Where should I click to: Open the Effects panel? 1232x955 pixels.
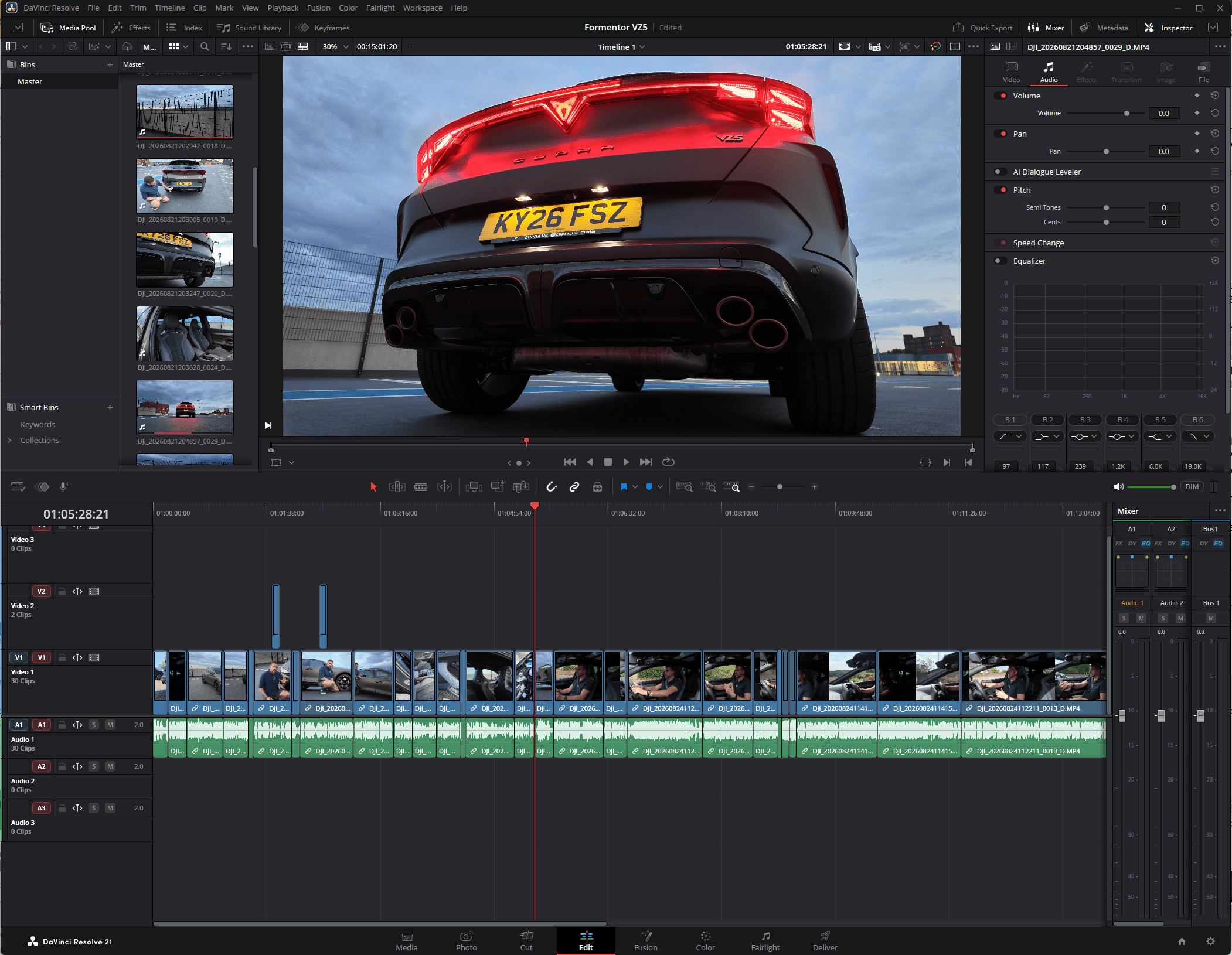coord(131,28)
